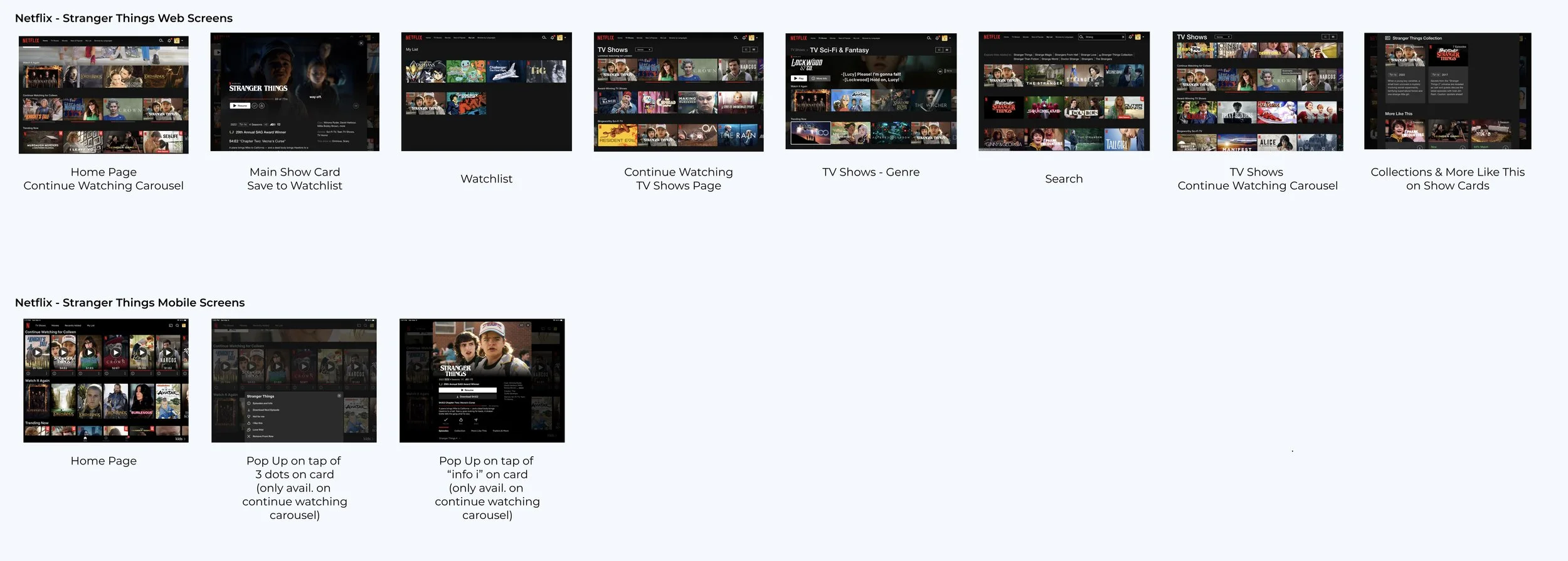The width and height of the screenshot is (1568, 561).
Task: Close the Main Show Card with its X icon
Action: click(361, 43)
